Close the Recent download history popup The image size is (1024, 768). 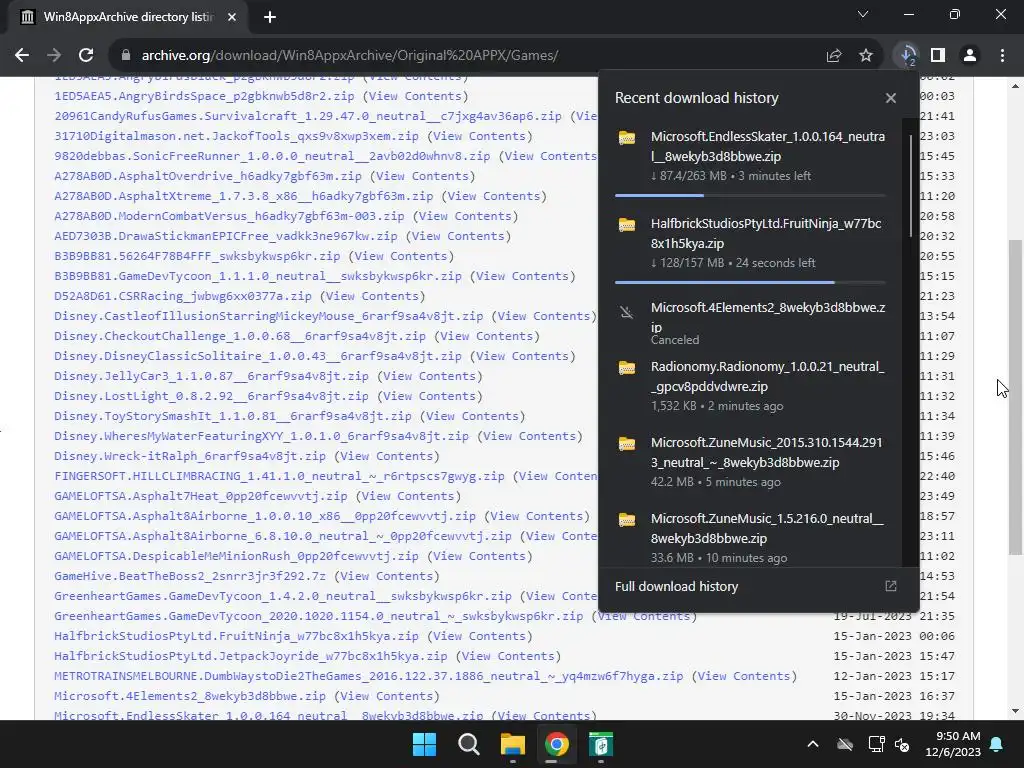point(891,98)
